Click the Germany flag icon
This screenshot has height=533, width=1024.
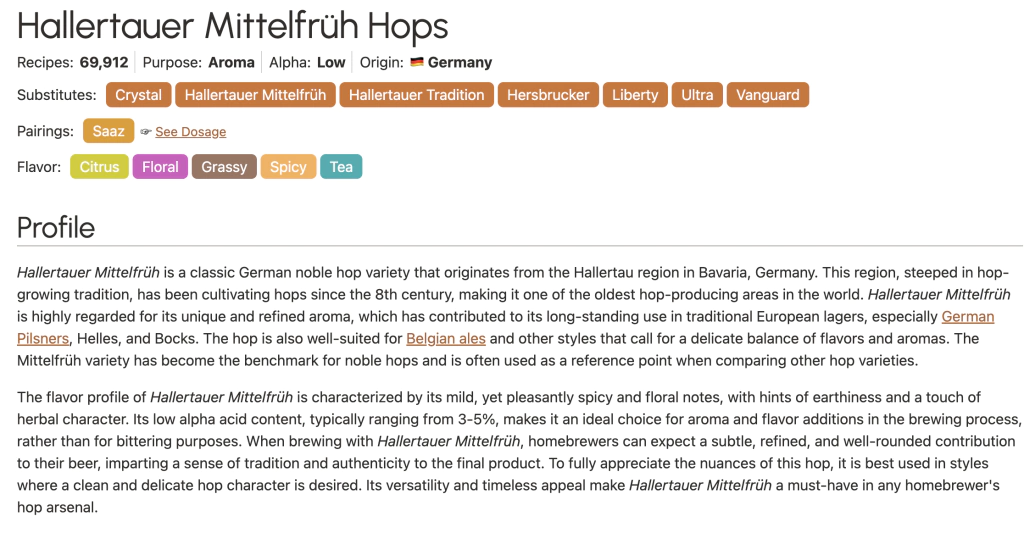417,62
